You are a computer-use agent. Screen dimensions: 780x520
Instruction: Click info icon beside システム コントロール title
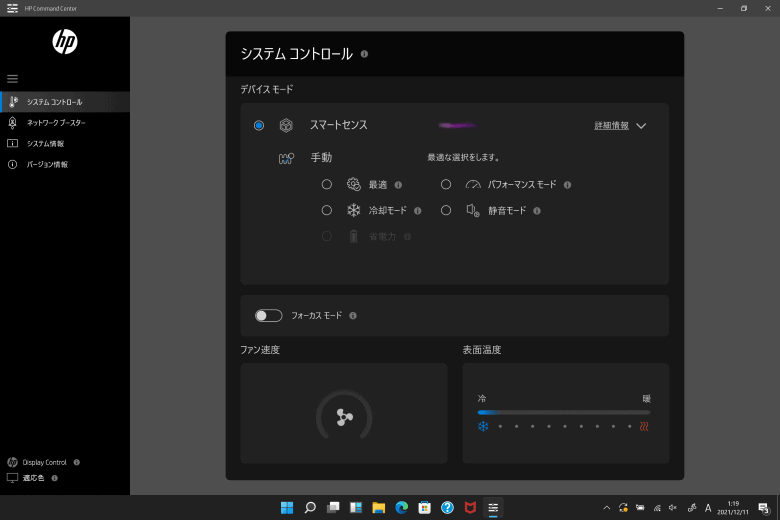point(364,54)
